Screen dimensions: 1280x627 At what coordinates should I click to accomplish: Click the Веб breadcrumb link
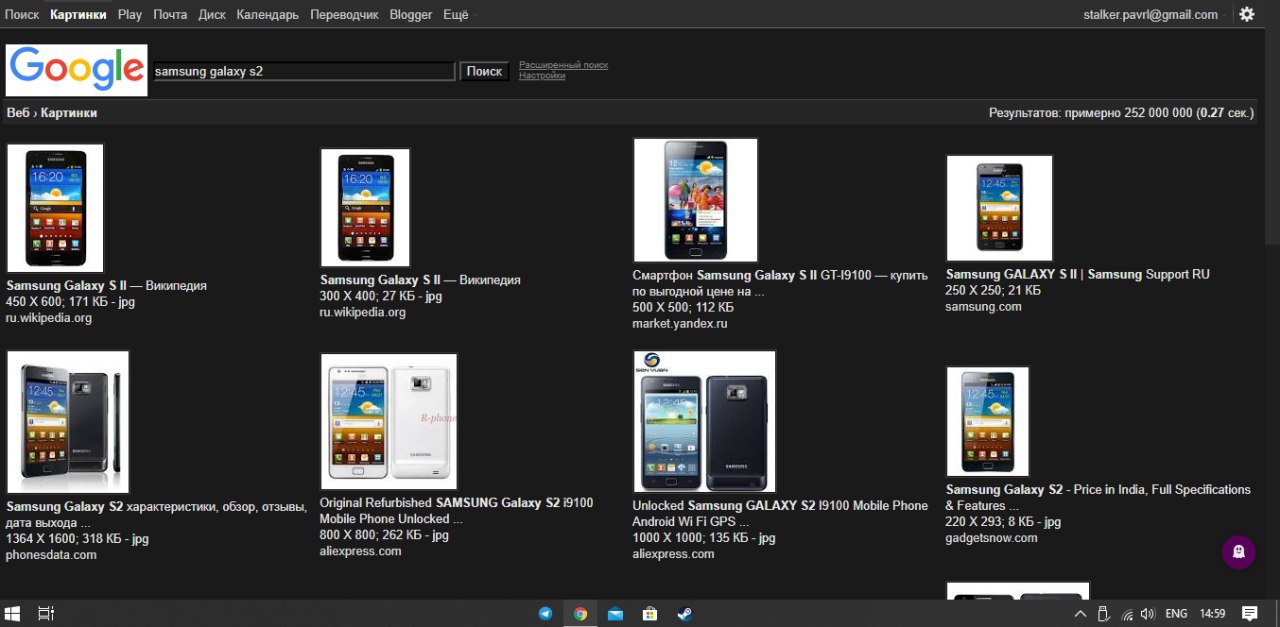tap(18, 113)
